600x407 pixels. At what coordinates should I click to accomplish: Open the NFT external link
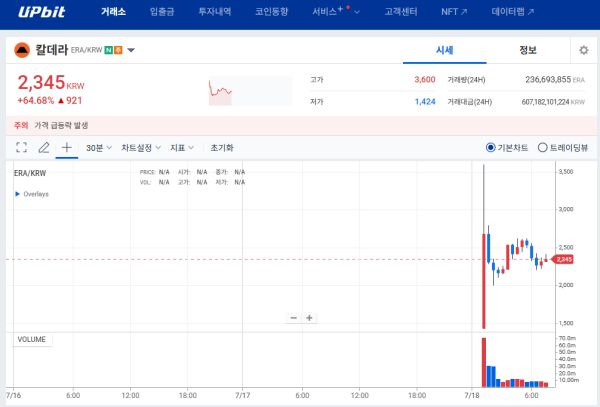[x=454, y=11]
